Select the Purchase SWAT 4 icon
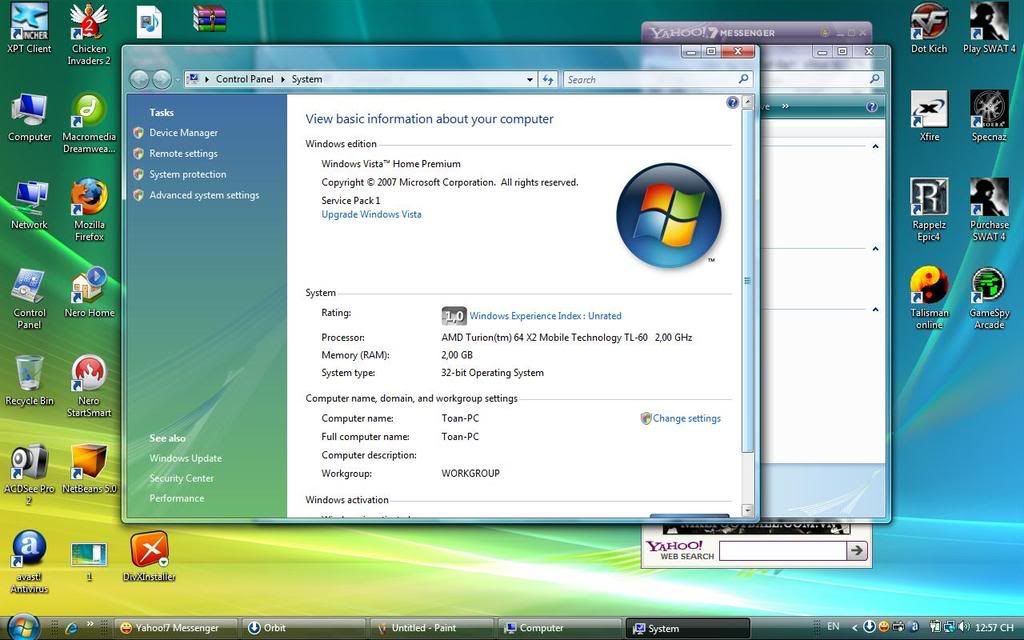The width and height of the screenshot is (1024, 640). click(x=989, y=210)
